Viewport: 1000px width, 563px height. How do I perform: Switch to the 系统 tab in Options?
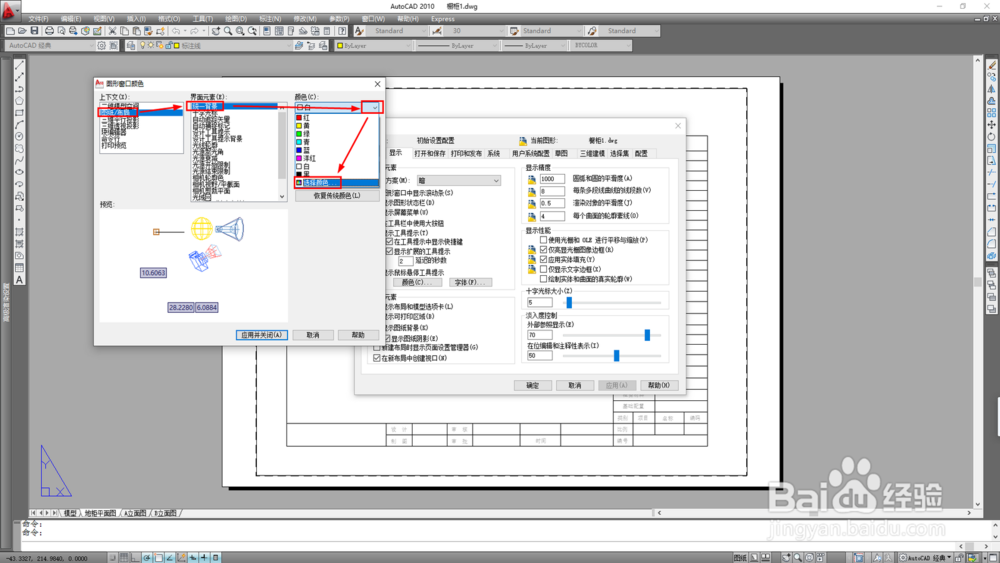[x=494, y=154]
